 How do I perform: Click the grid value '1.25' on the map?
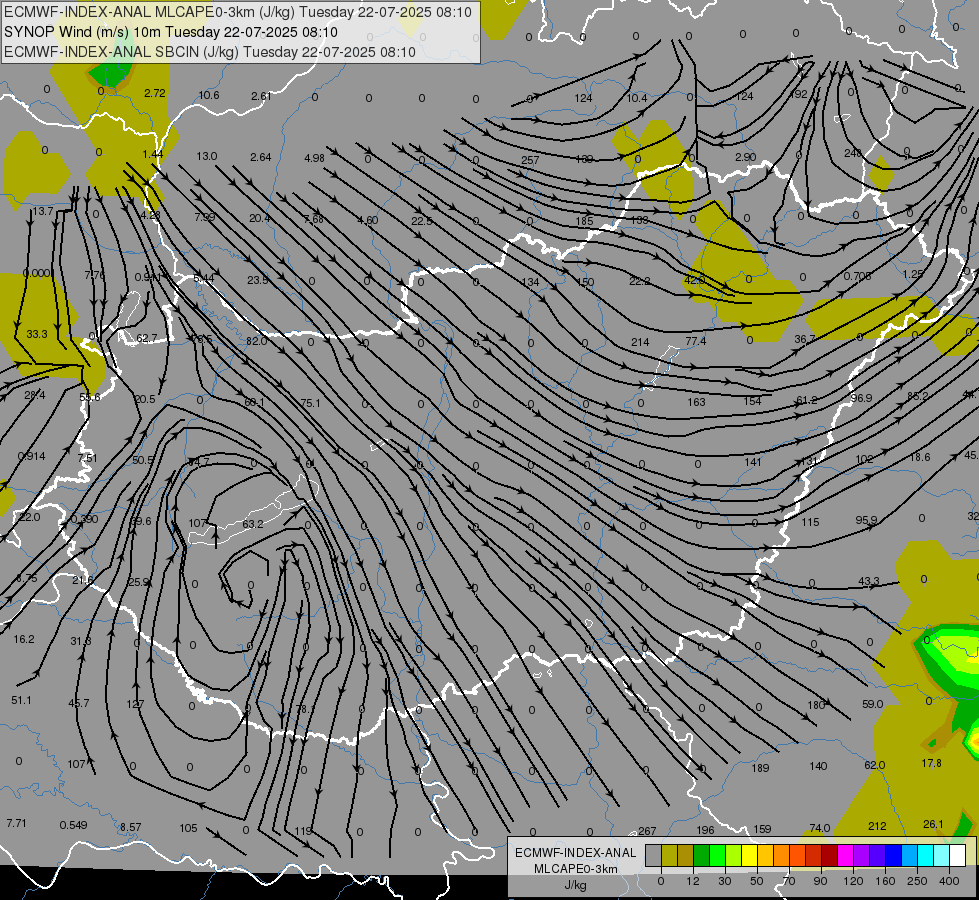click(913, 274)
